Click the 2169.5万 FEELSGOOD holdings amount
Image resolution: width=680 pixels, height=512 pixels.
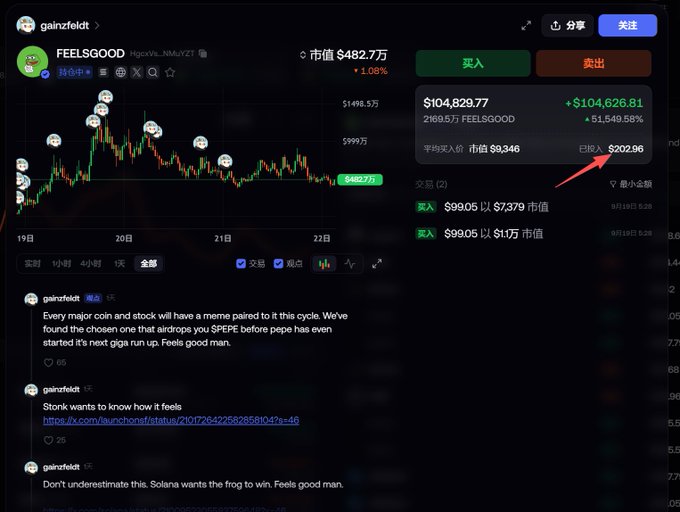pos(469,119)
